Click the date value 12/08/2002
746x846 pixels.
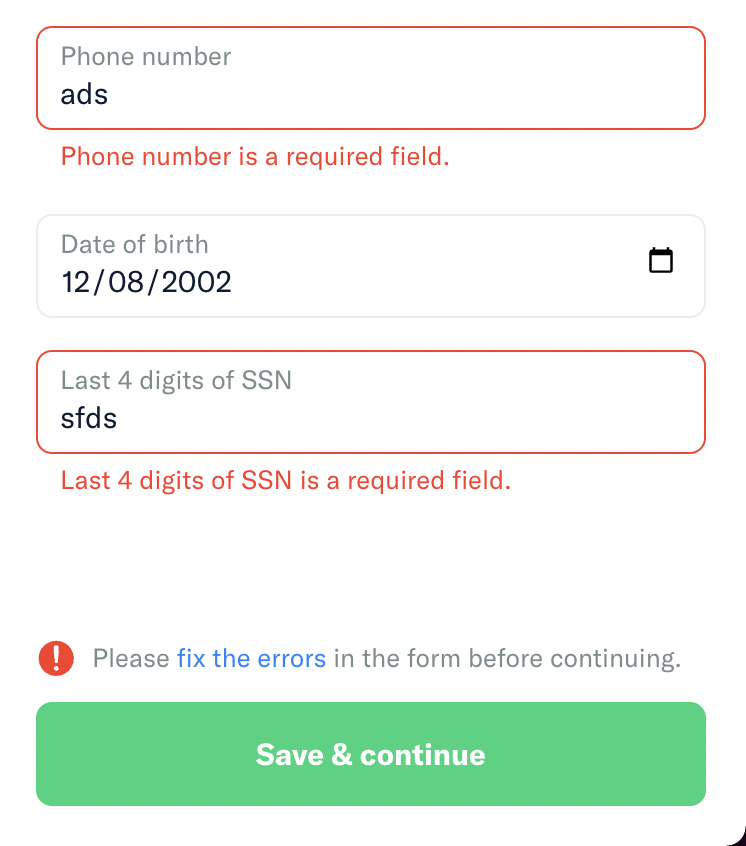click(x=146, y=283)
